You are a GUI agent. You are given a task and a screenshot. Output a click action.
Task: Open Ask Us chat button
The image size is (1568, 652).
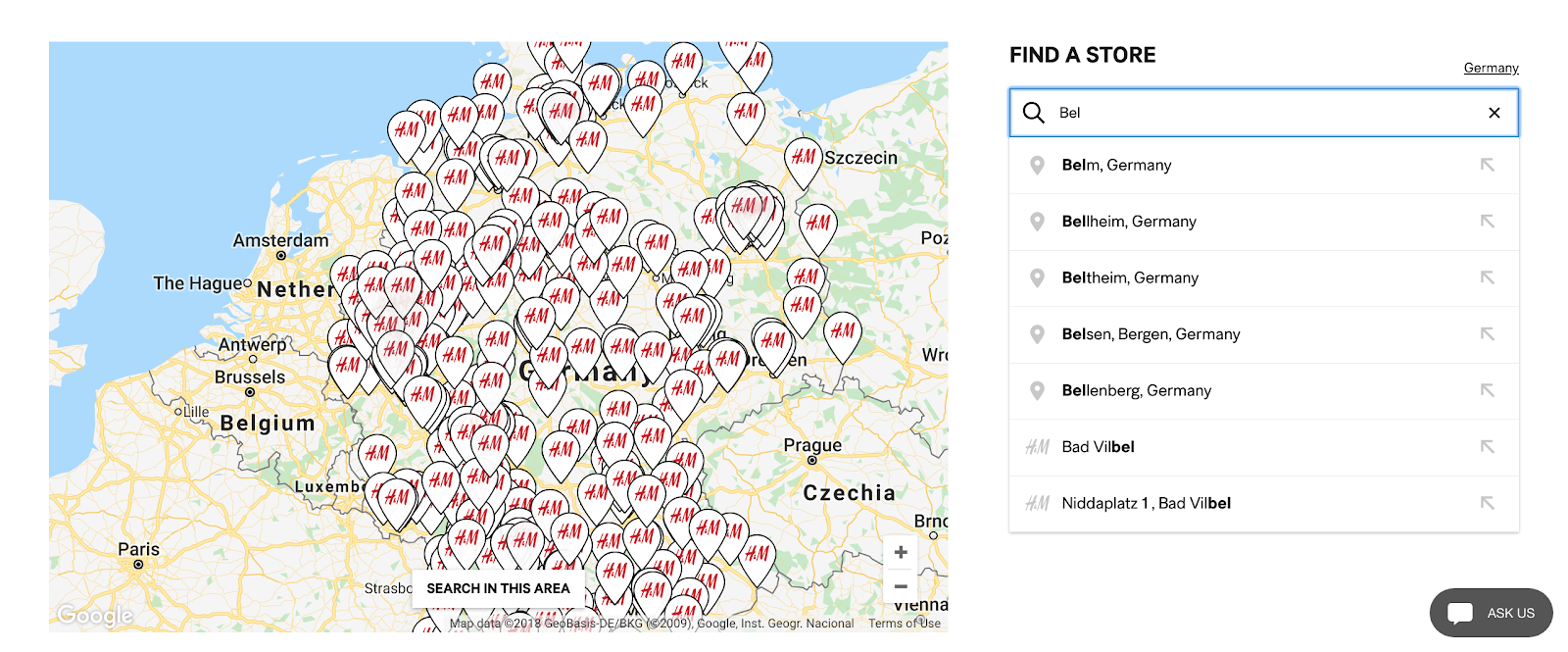(1491, 613)
